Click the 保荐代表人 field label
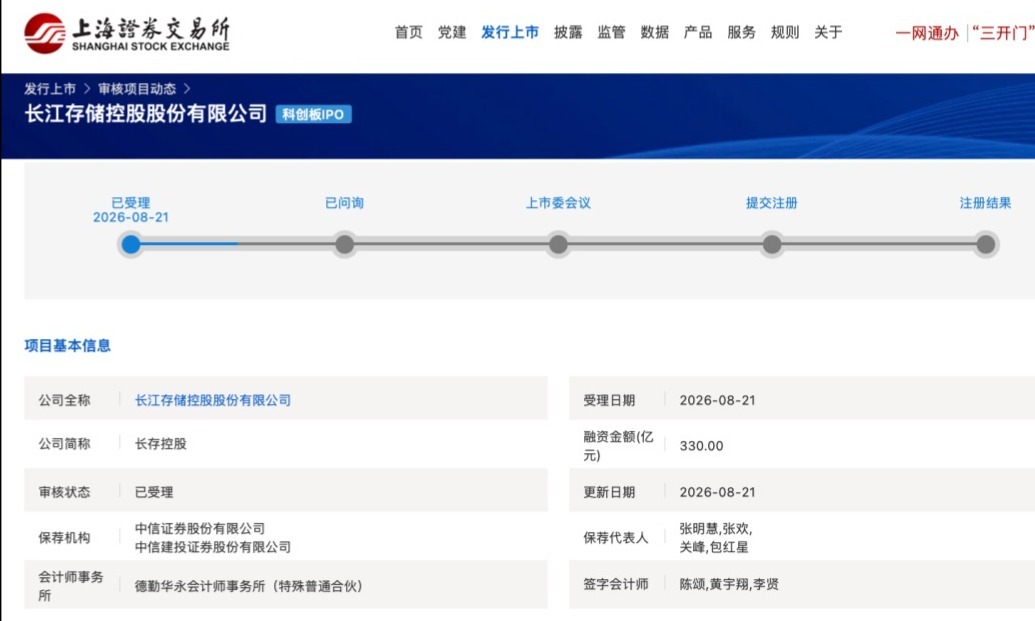The height and width of the screenshot is (621, 1035). [x=615, y=538]
